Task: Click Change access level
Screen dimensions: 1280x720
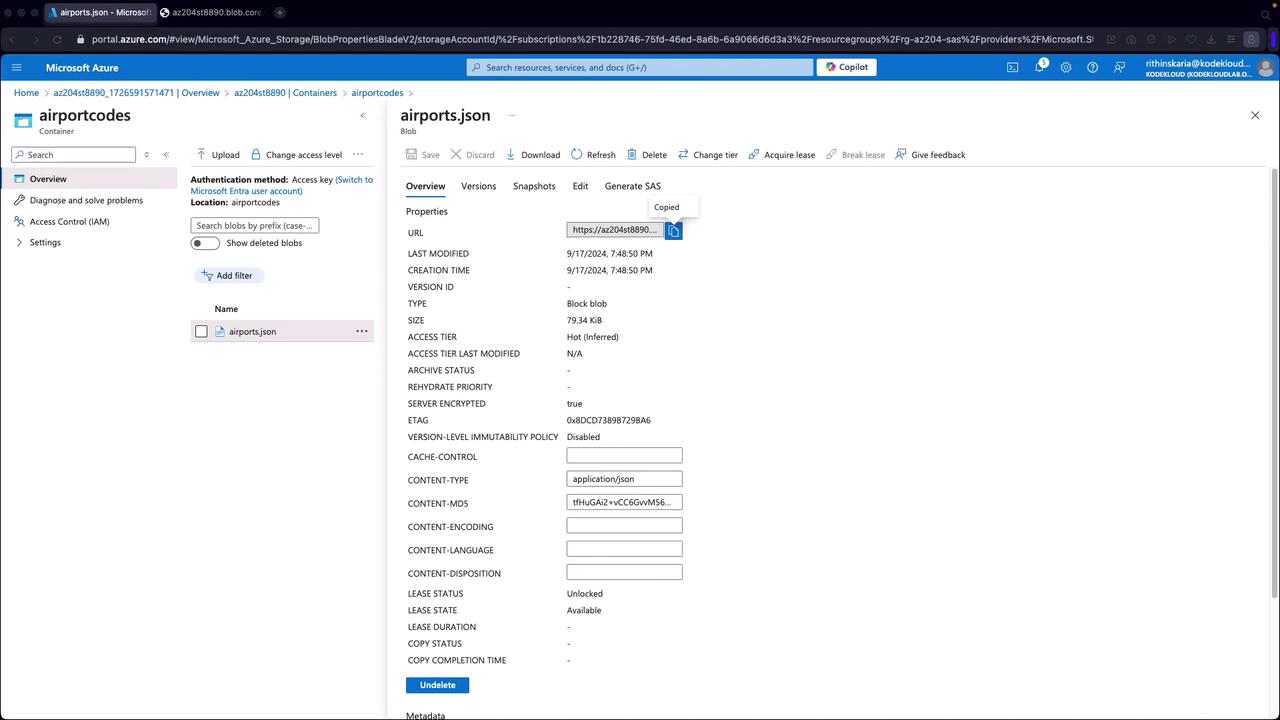Action: coord(296,155)
